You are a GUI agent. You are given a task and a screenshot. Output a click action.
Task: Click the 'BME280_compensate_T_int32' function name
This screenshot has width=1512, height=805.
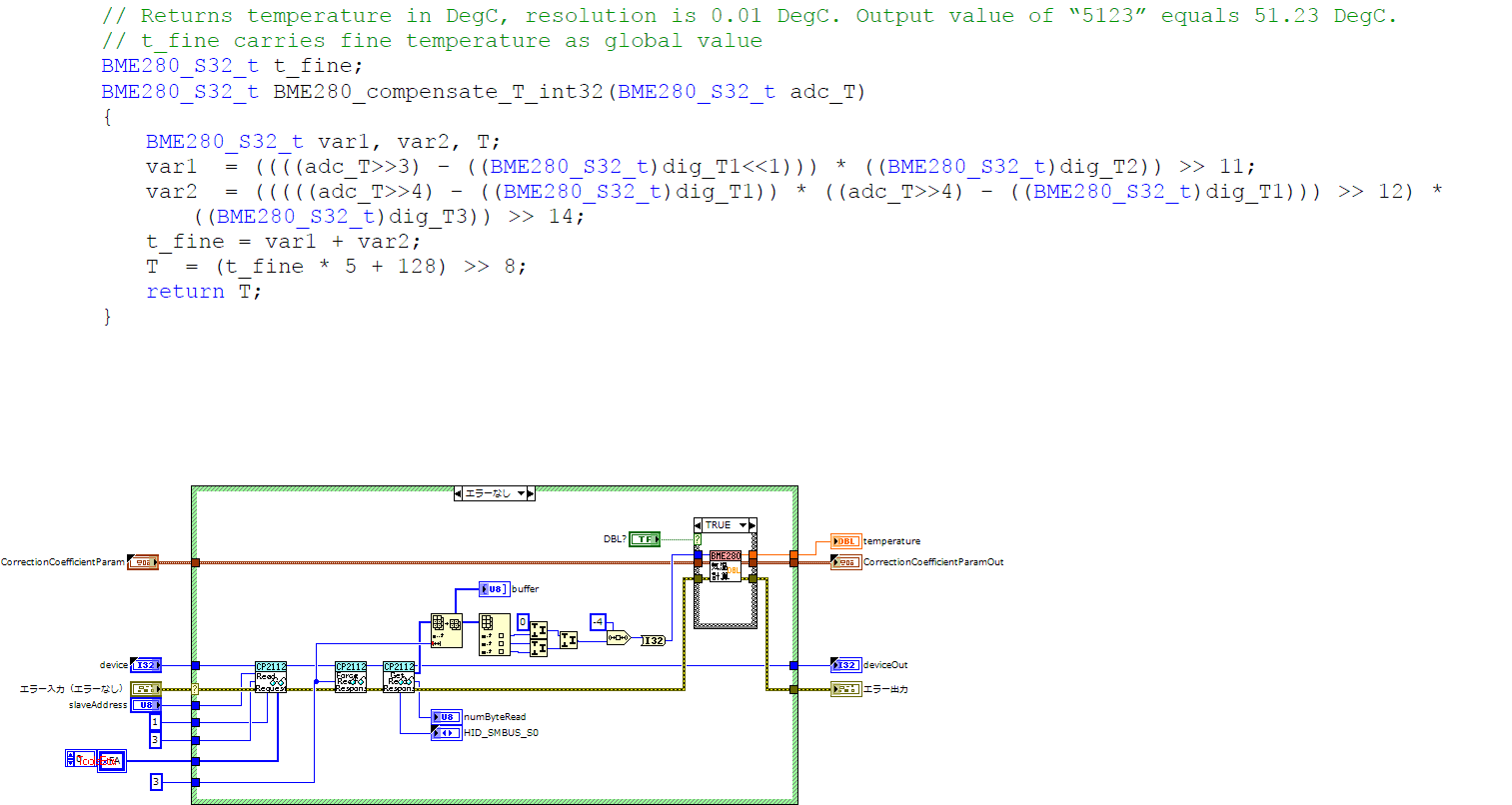pyautogui.click(x=439, y=92)
